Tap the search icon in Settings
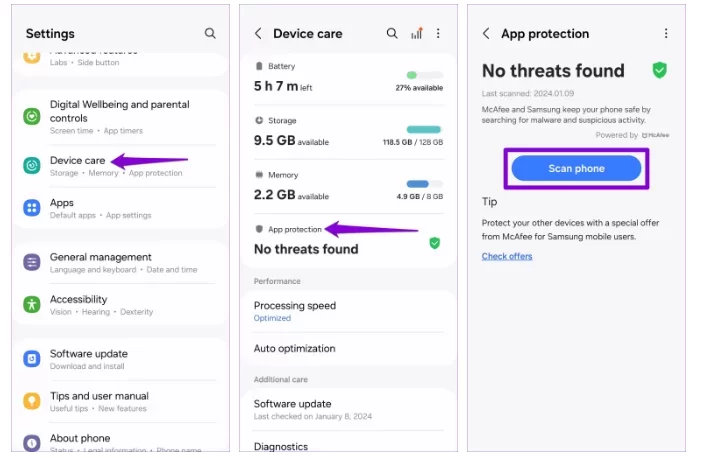 click(x=210, y=33)
